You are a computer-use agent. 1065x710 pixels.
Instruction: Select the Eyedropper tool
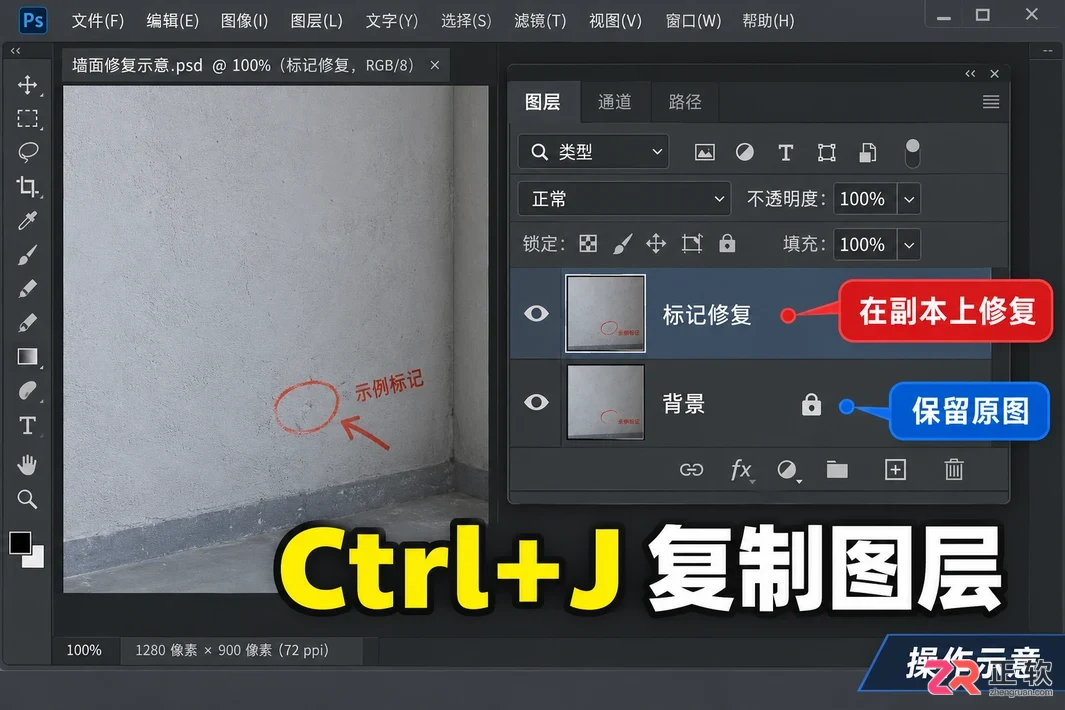(27, 220)
